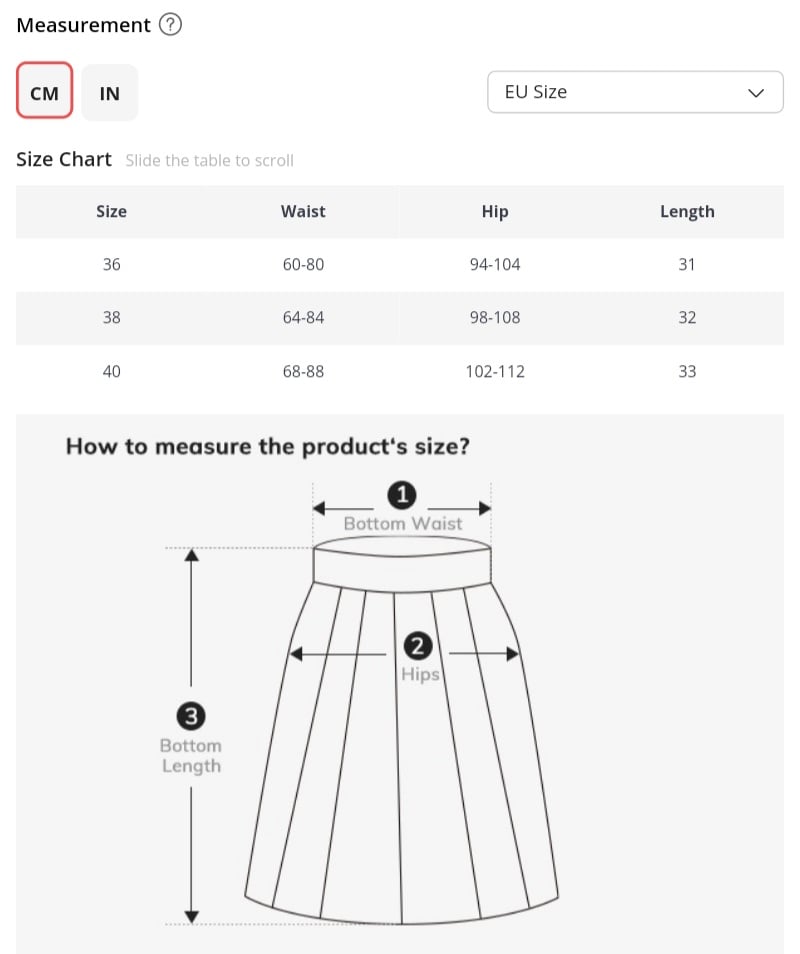This screenshot has height=954, width=800.
Task: Click the Waist column header
Action: tap(303, 212)
